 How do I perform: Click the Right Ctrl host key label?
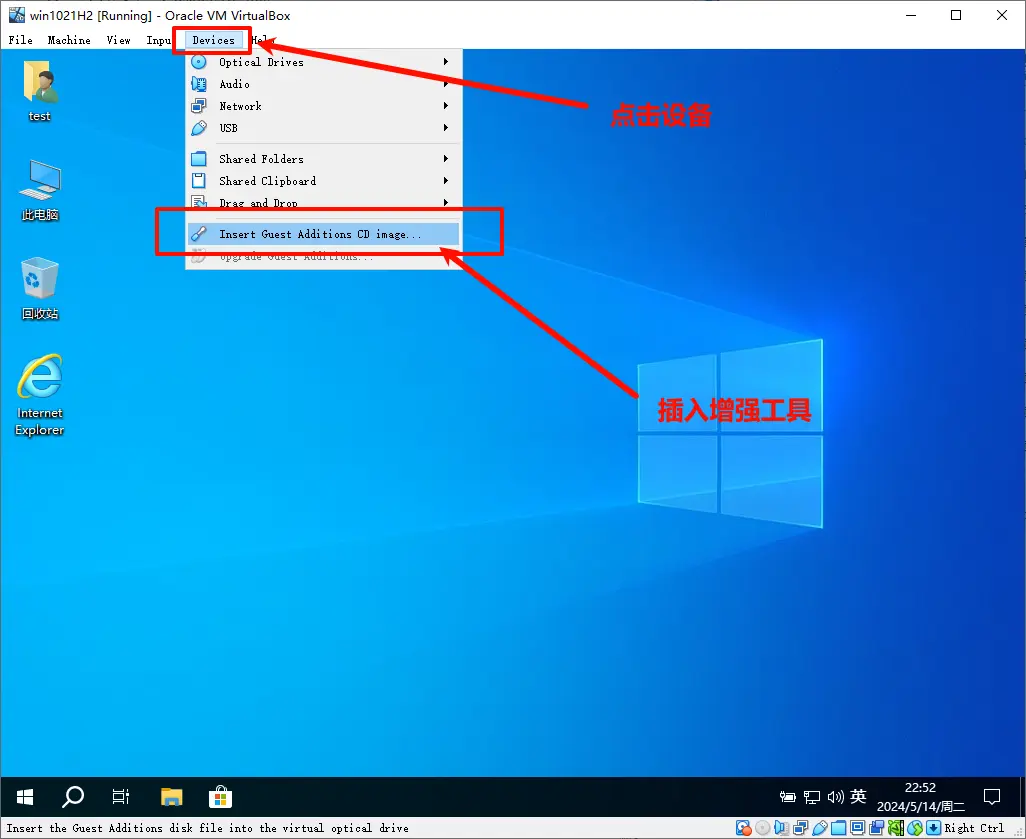[974, 828]
